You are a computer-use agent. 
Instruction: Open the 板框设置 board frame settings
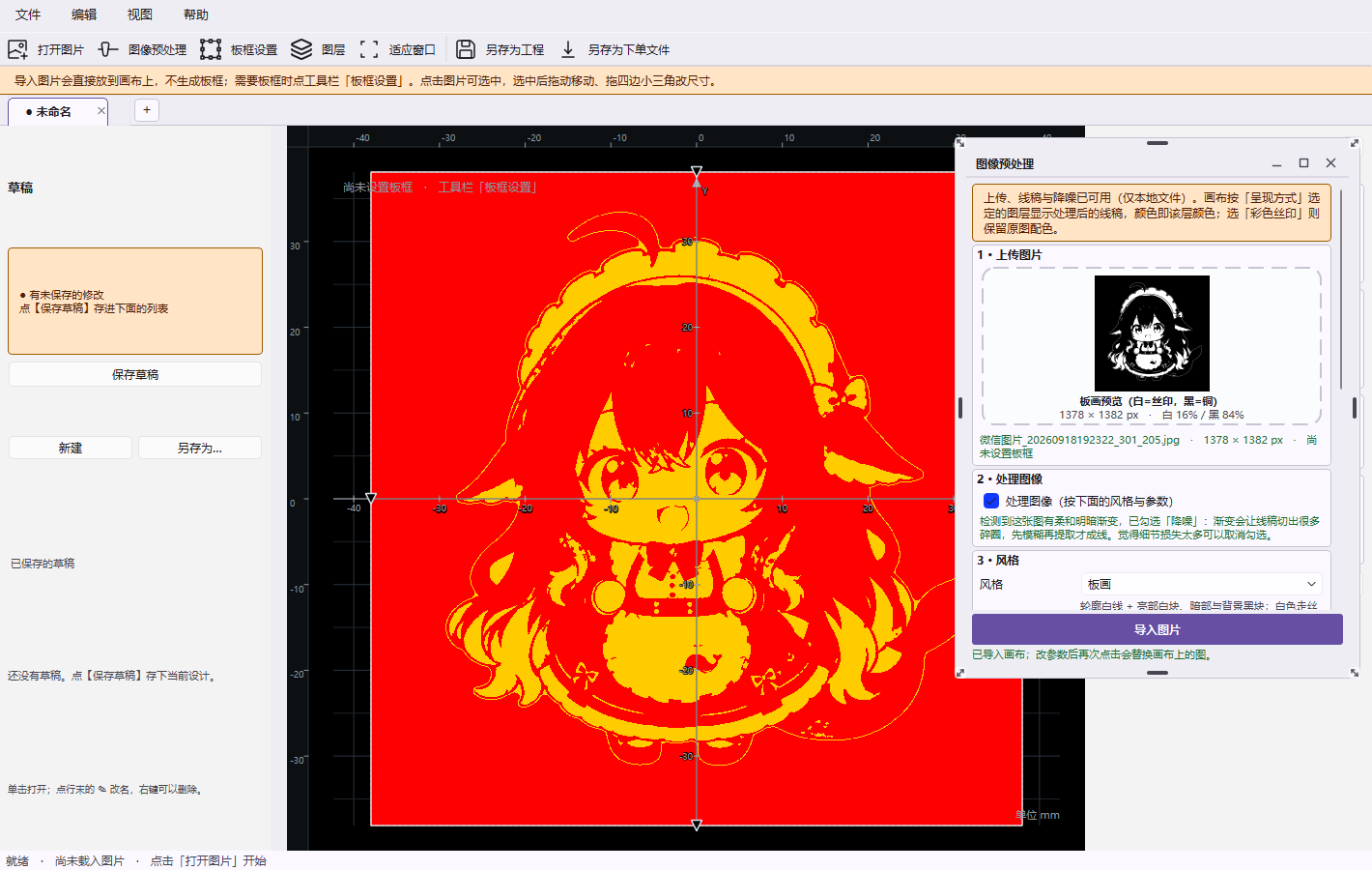[239, 49]
